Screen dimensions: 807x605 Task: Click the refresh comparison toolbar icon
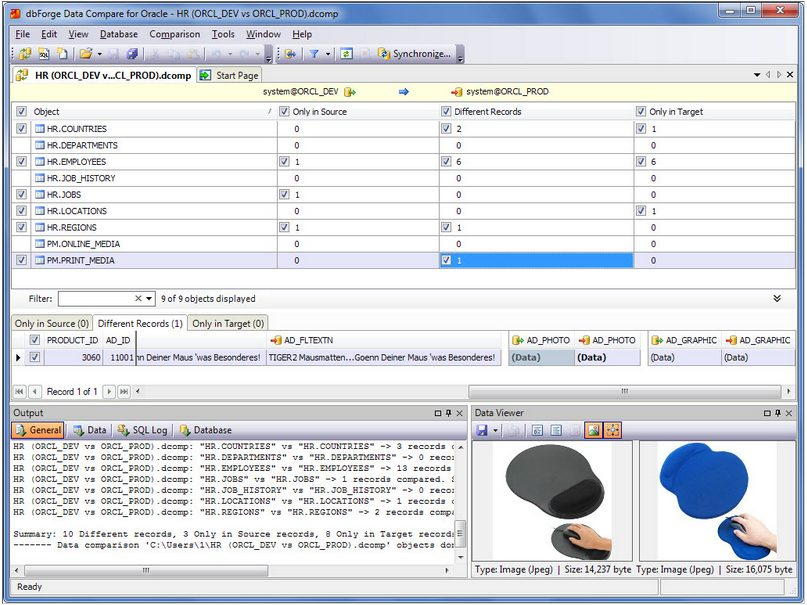click(x=346, y=54)
